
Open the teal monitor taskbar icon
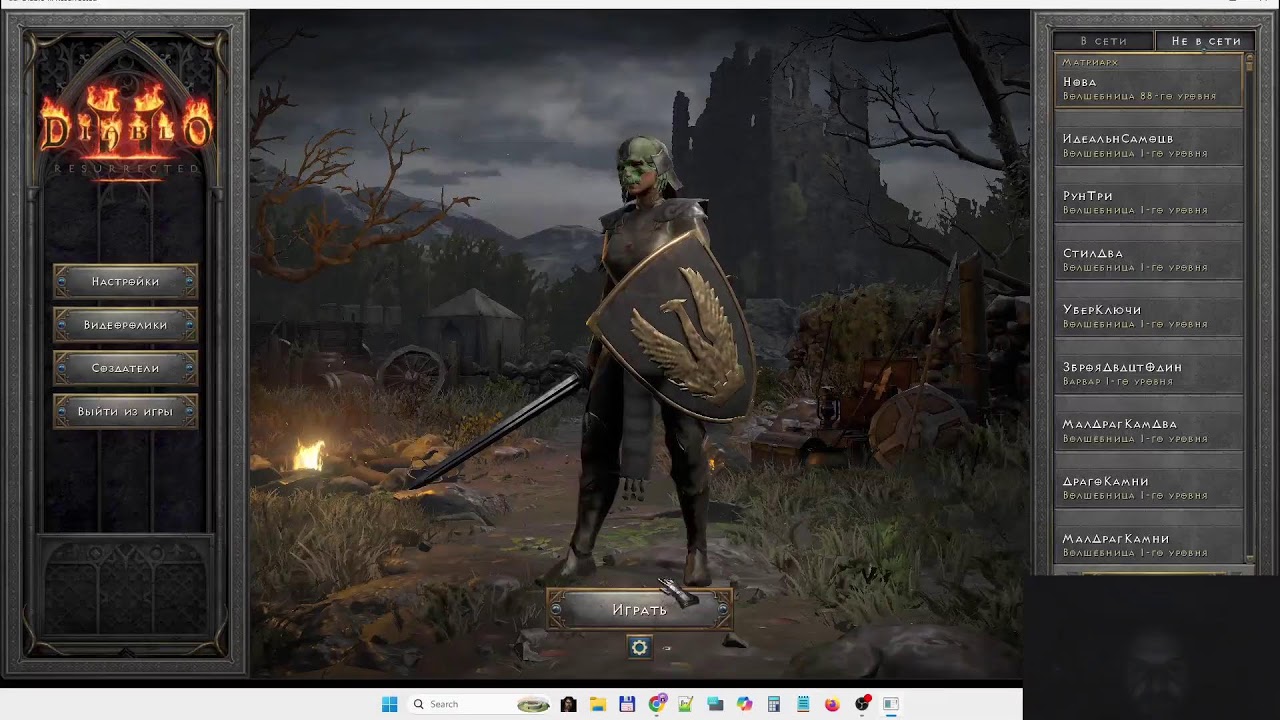pos(715,704)
